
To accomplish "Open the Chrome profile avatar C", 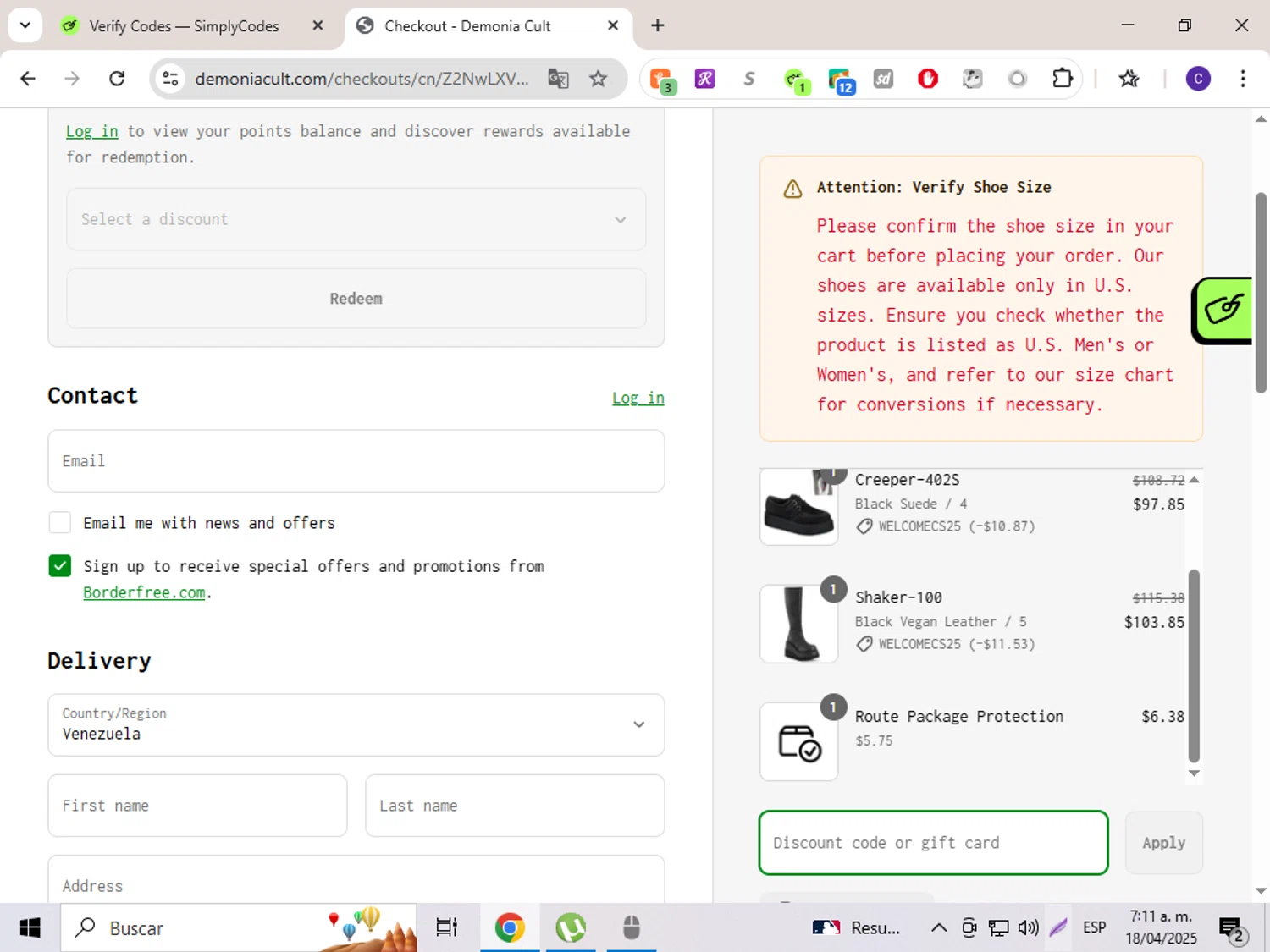I will [x=1198, y=79].
